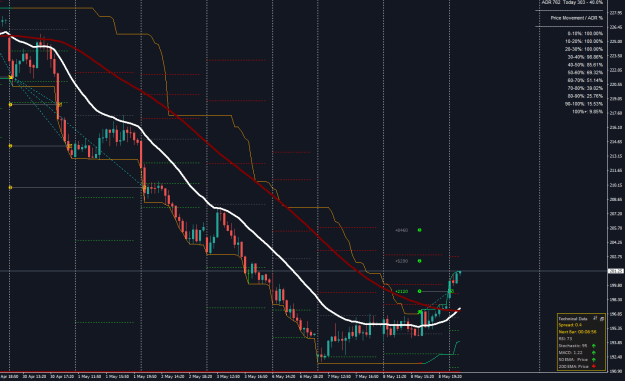Select the +8460 profit target label
This screenshot has height=381, width=625.
click(x=401, y=230)
